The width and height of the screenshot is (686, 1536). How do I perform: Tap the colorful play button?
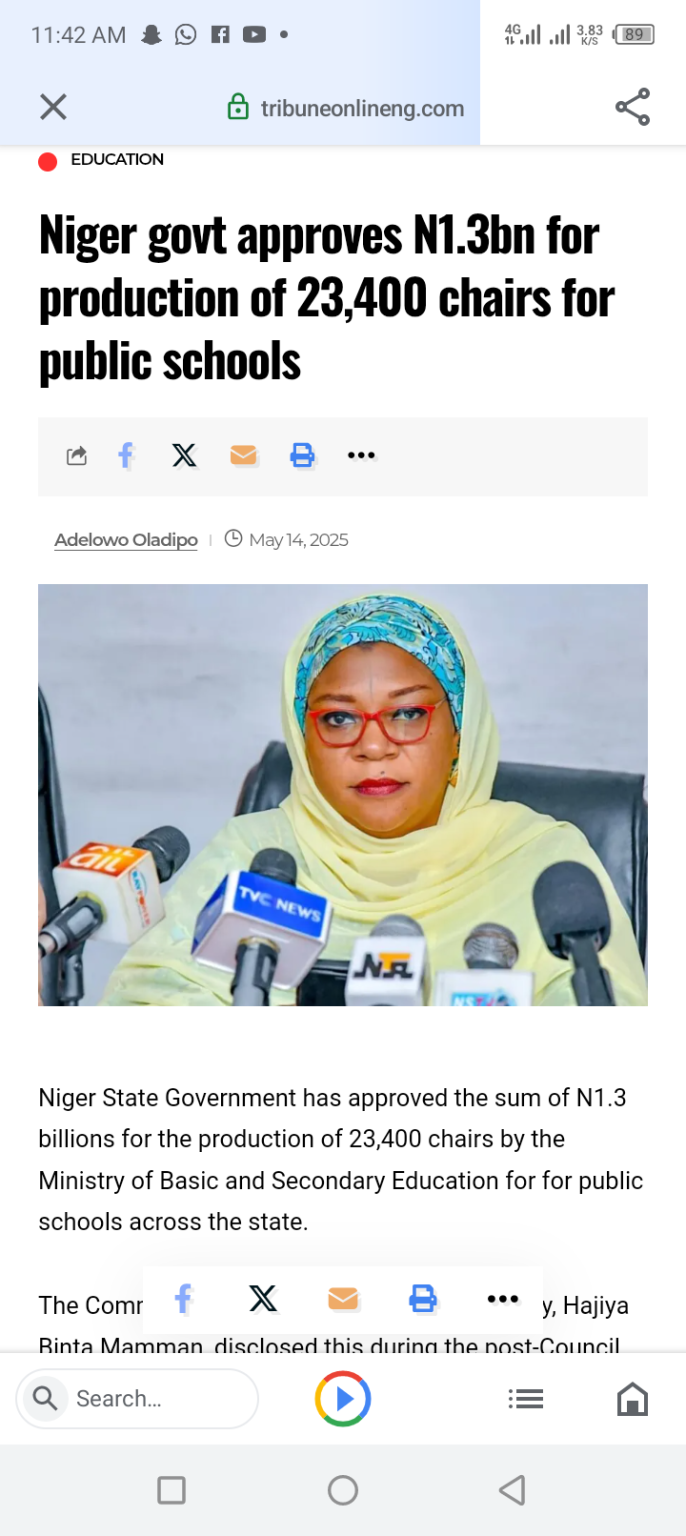pyautogui.click(x=343, y=1398)
